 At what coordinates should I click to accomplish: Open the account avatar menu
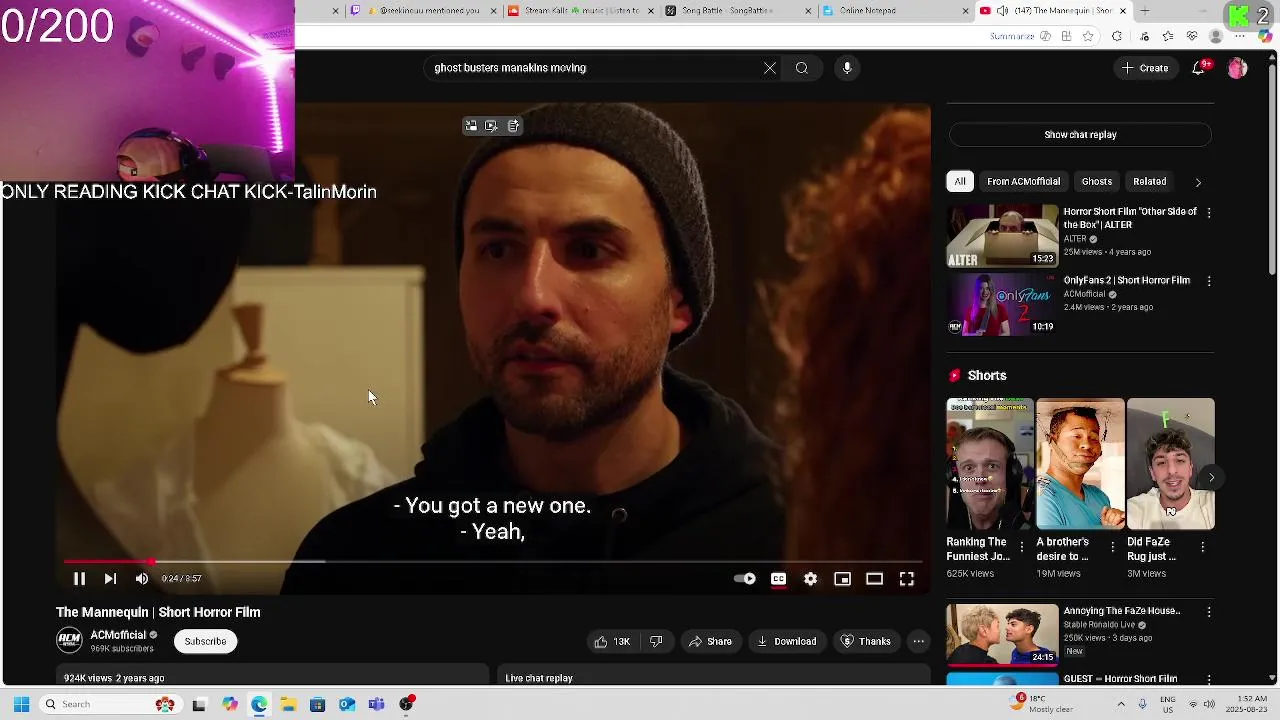1238,68
